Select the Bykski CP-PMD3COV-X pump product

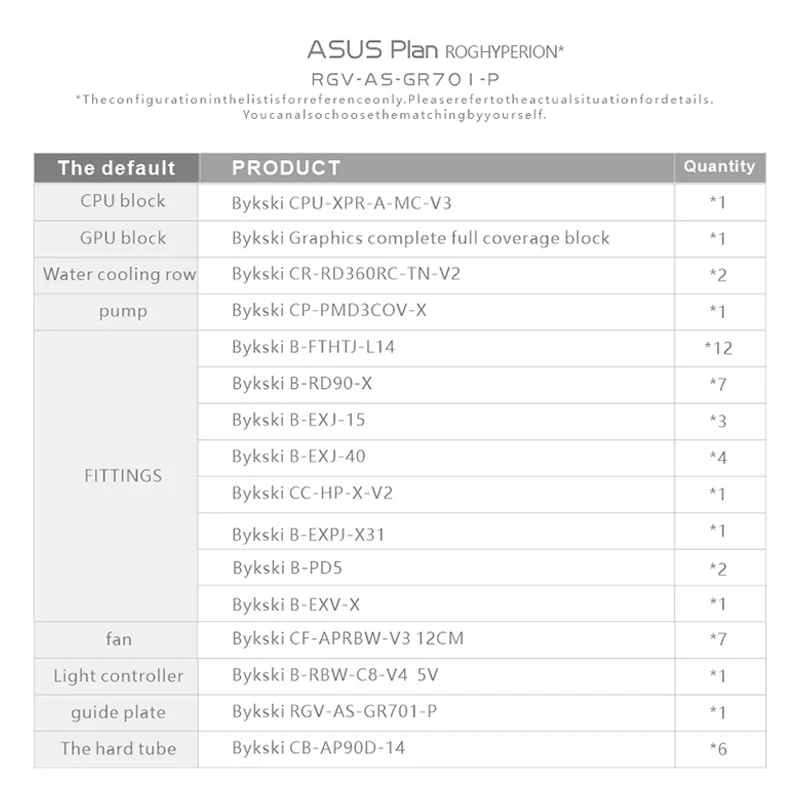tap(329, 310)
